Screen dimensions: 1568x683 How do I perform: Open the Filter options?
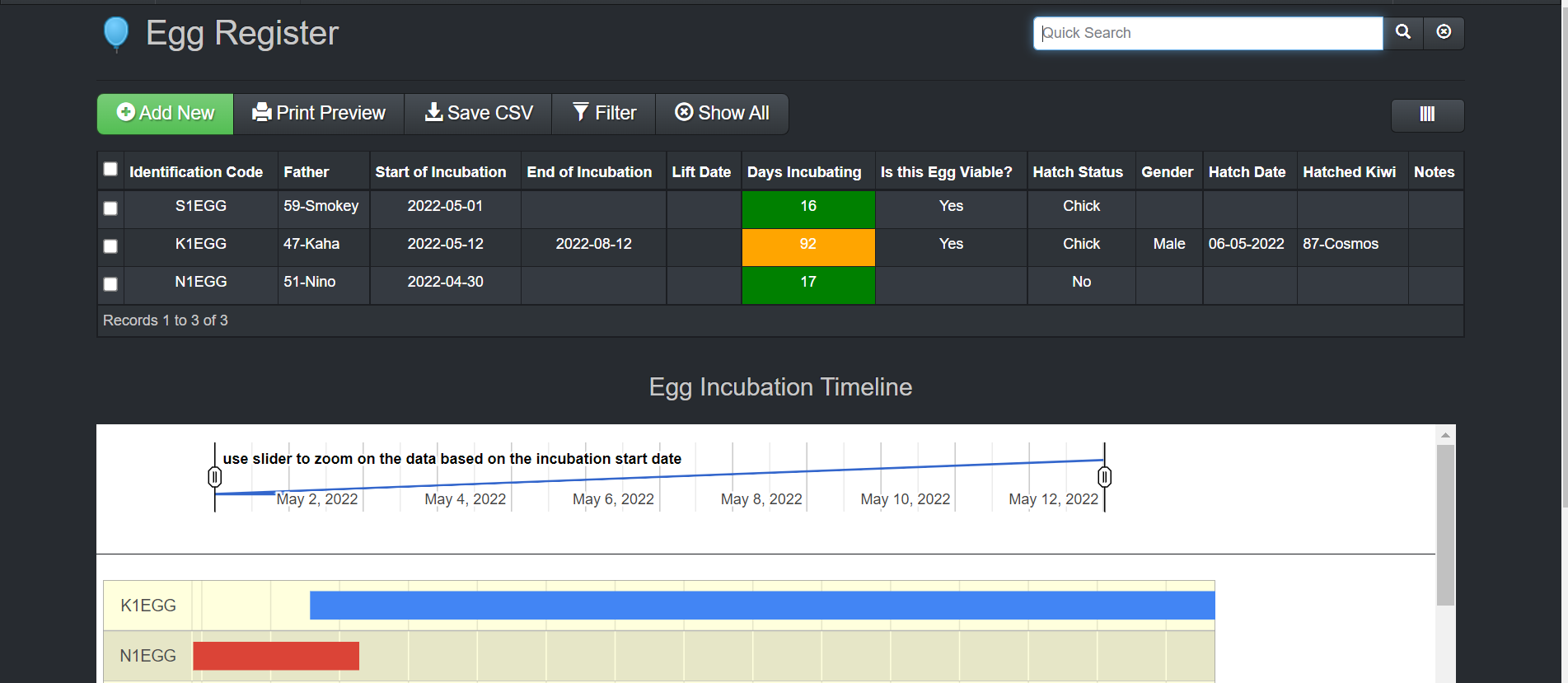click(604, 114)
